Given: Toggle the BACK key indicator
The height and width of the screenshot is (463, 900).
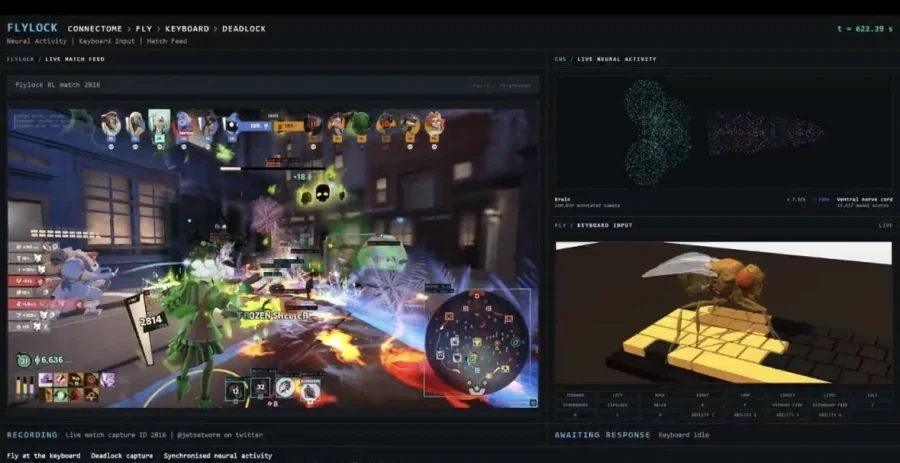Looking at the screenshot, I should [660, 395].
